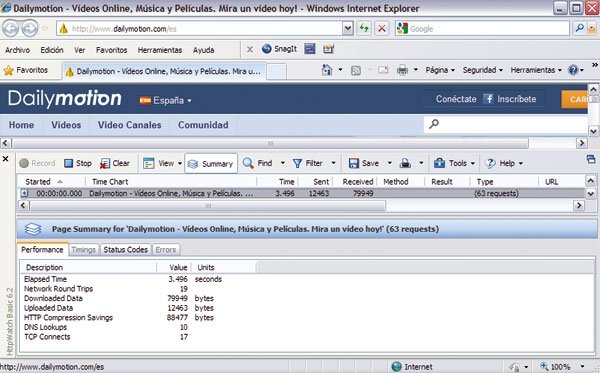Click the SnagIt window capture icon
600x373 pixels.
coord(310,49)
